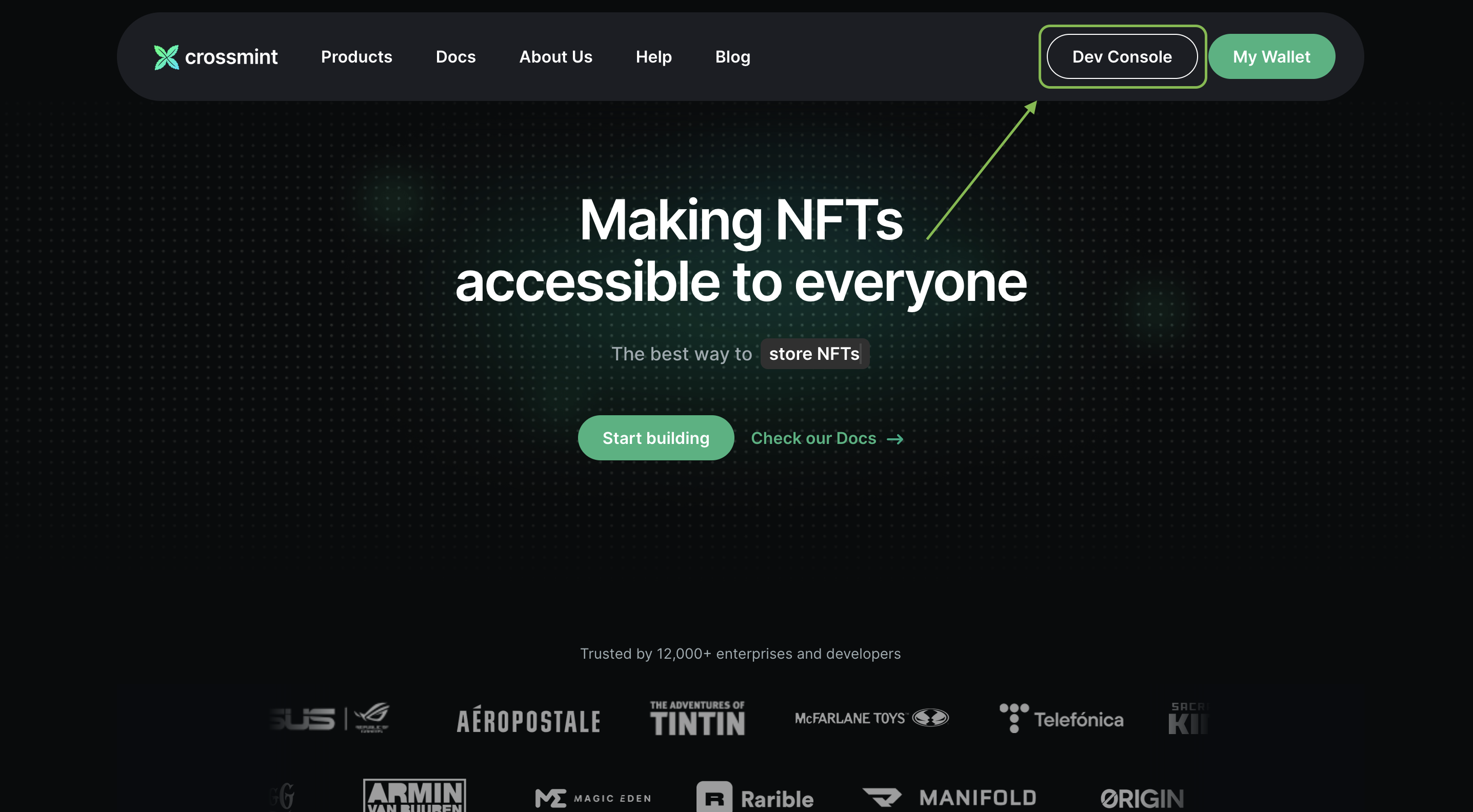Open the Docs navigation item

[455, 56]
